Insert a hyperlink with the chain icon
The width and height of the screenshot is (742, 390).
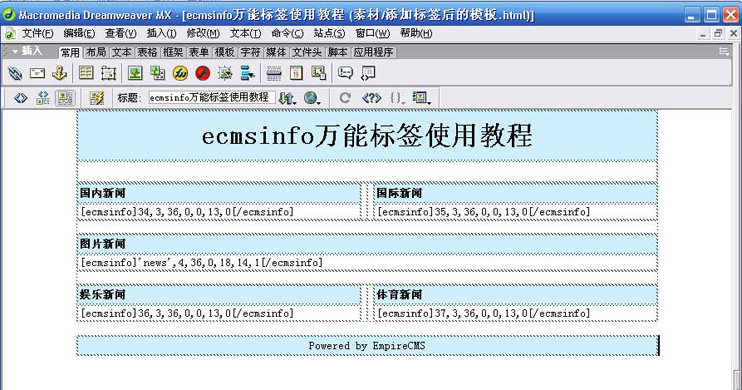[x=15, y=73]
